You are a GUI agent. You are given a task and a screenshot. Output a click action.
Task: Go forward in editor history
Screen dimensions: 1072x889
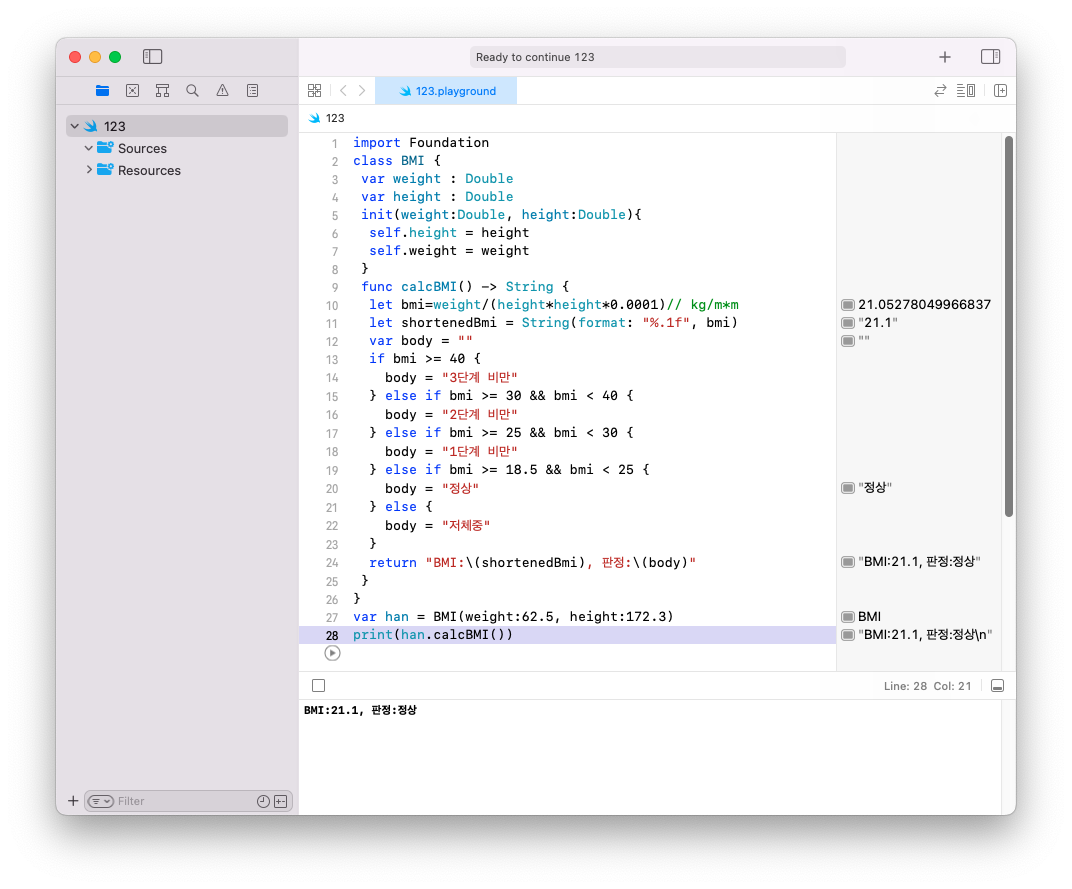coord(362,90)
